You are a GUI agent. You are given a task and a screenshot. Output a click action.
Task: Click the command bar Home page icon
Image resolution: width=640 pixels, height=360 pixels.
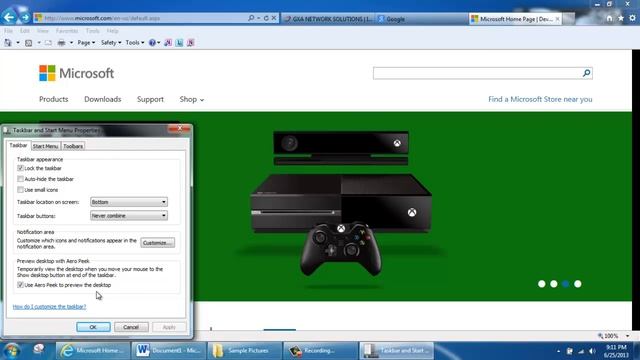[8, 42]
